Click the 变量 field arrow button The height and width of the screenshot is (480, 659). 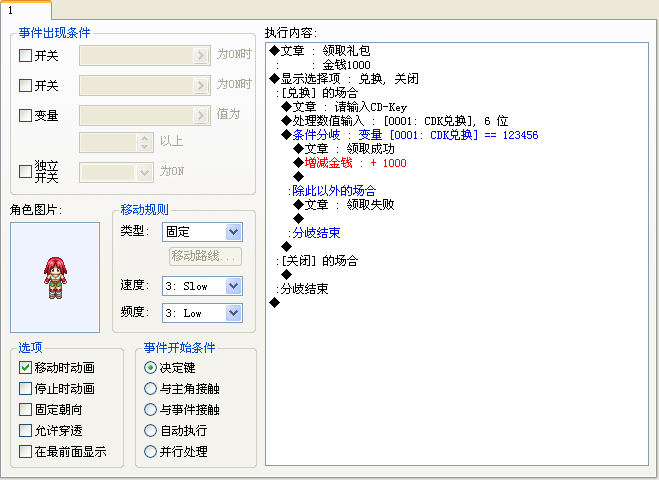(201, 115)
